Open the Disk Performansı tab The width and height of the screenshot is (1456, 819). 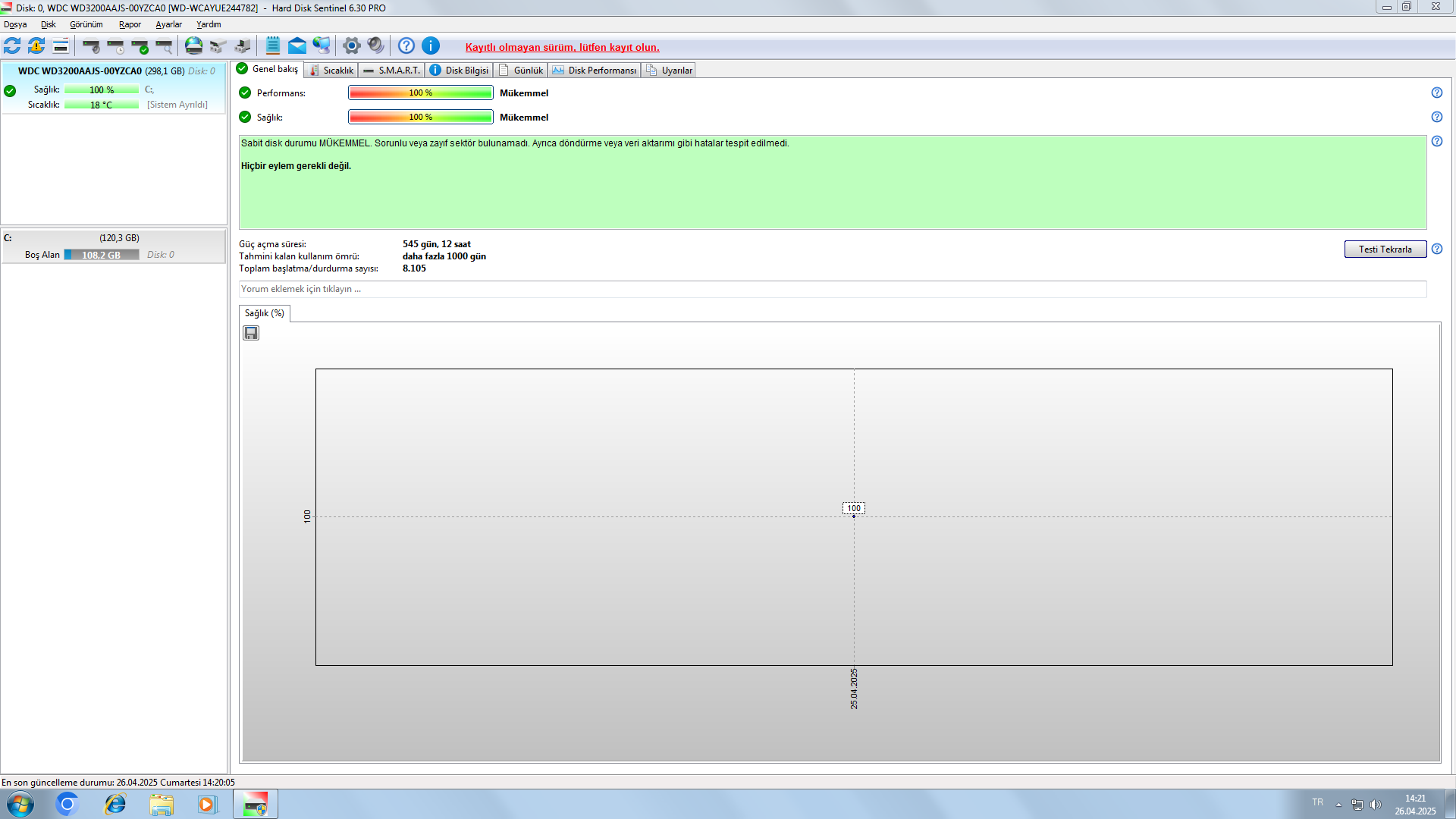[x=595, y=70]
